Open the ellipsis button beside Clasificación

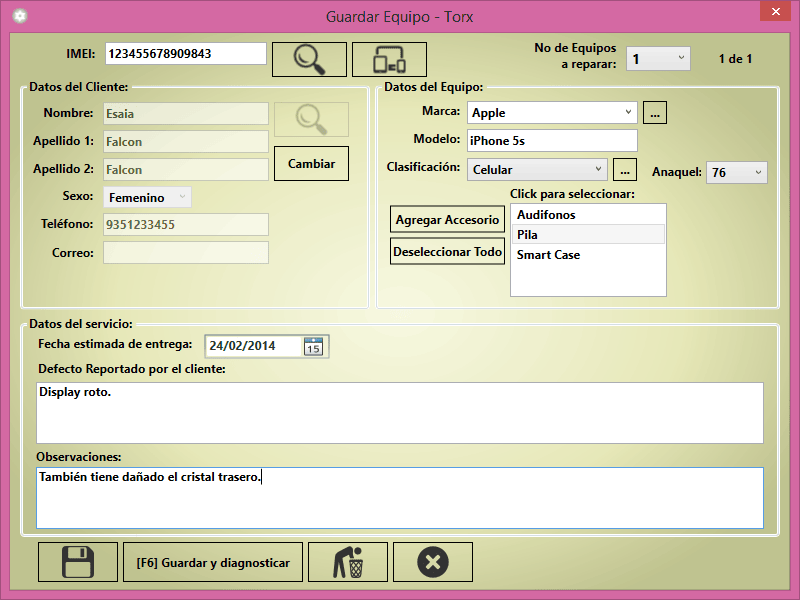(x=624, y=169)
